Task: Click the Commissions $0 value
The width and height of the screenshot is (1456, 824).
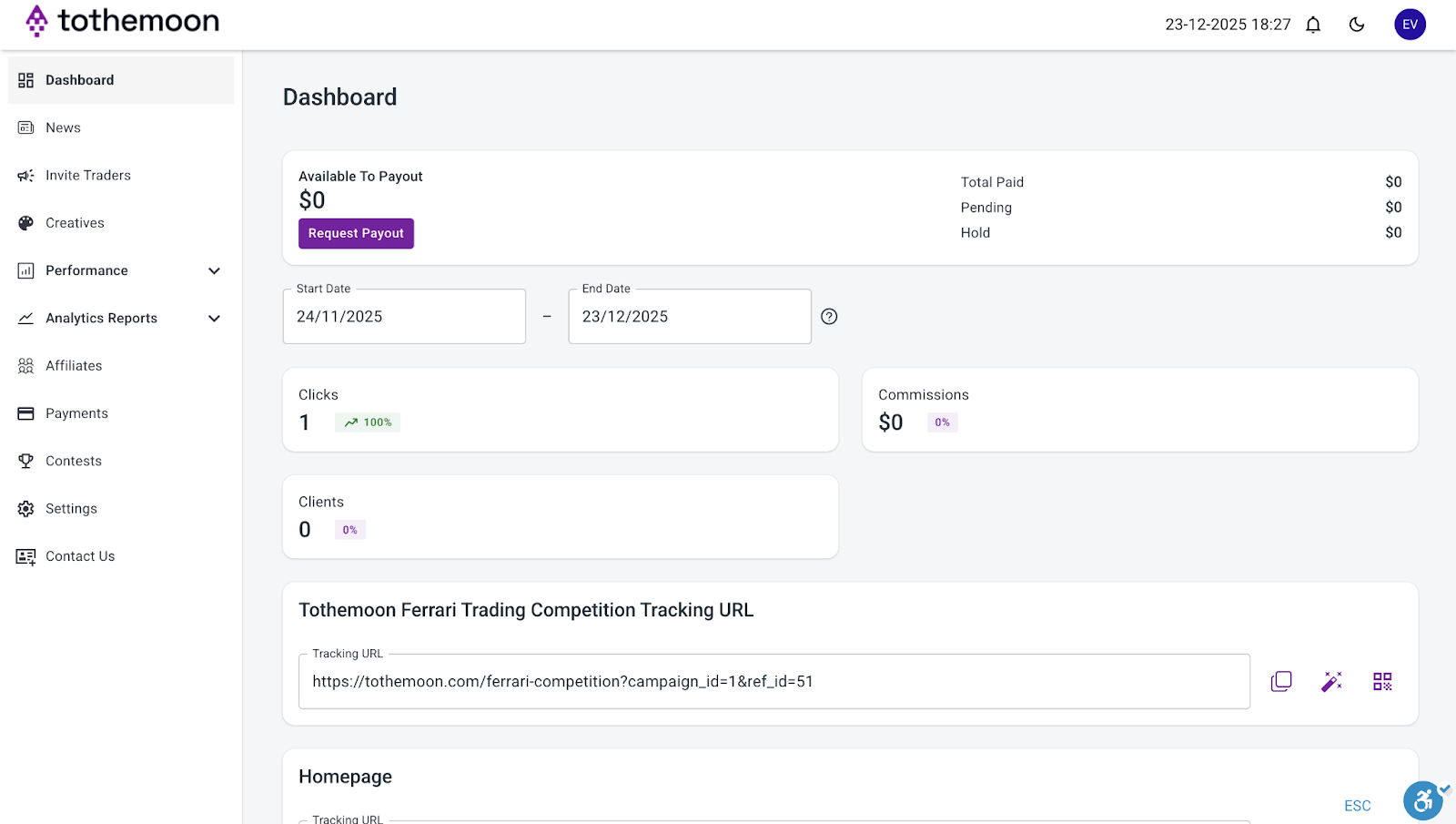Action: (x=891, y=422)
